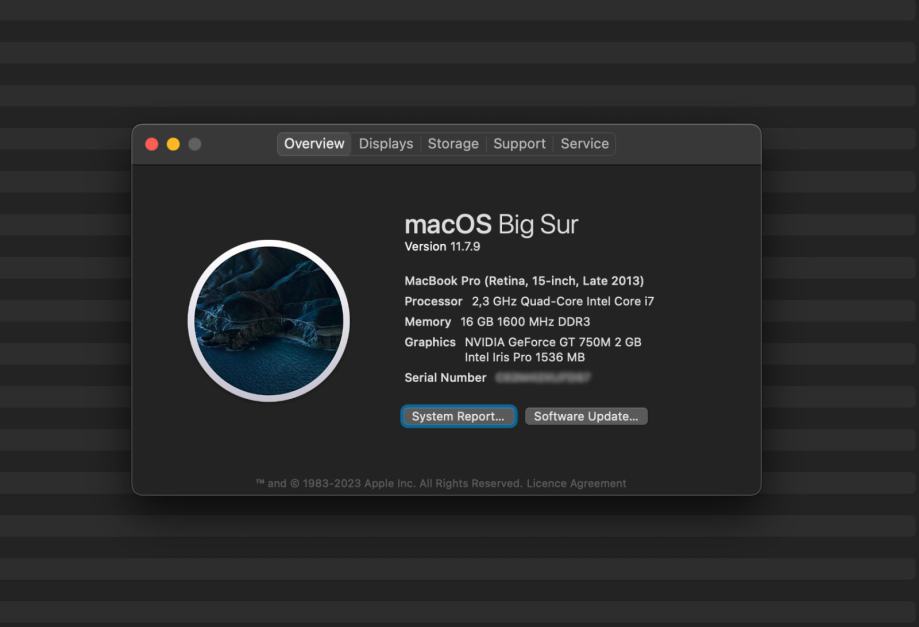Open Software Update...
The height and width of the screenshot is (627, 919).
586,416
